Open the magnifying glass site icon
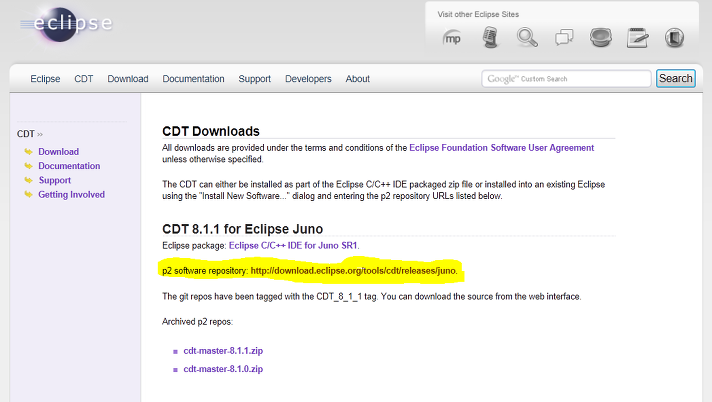 (527, 37)
